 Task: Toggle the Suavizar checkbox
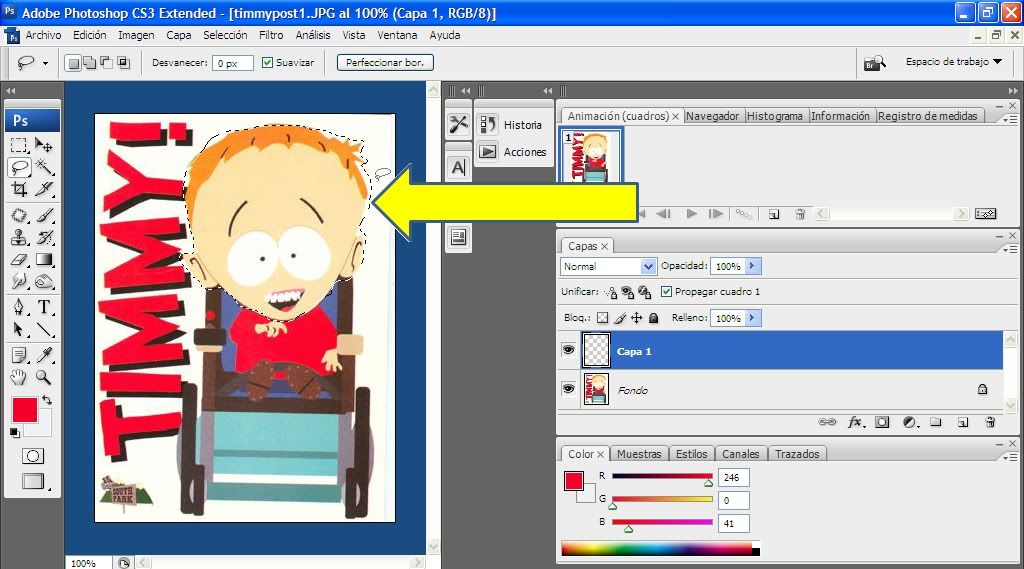tap(267, 63)
